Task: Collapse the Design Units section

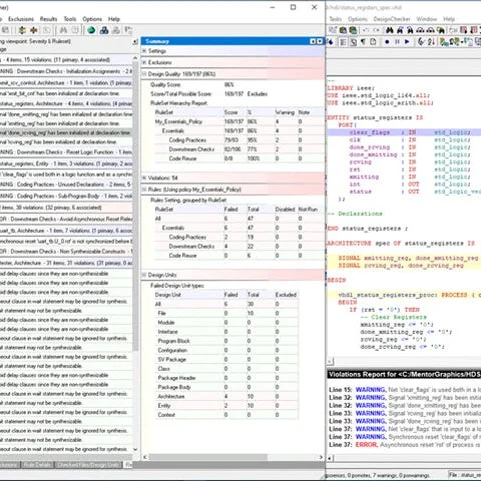Action: [144, 275]
